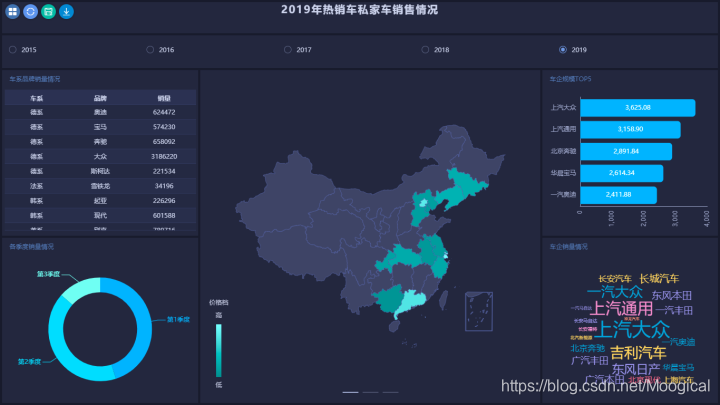Click sales value 624472
The height and width of the screenshot is (405, 720).
164,112
